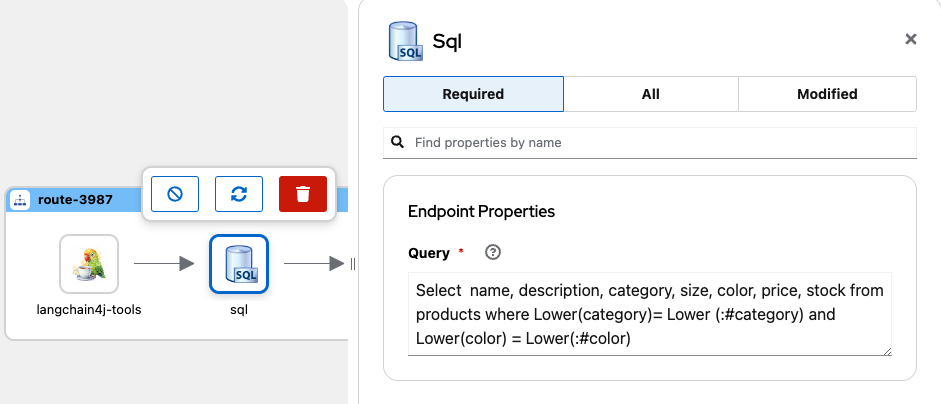The image size is (941, 404).
Task: Select the sql database node on canvas
Action: 239,264
